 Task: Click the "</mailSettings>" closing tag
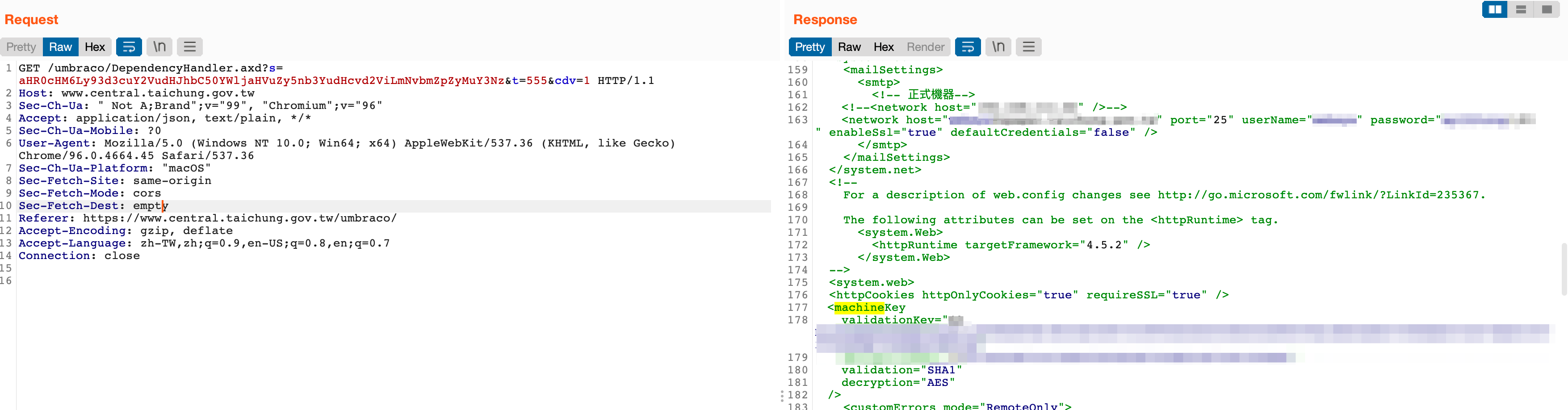point(897,157)
